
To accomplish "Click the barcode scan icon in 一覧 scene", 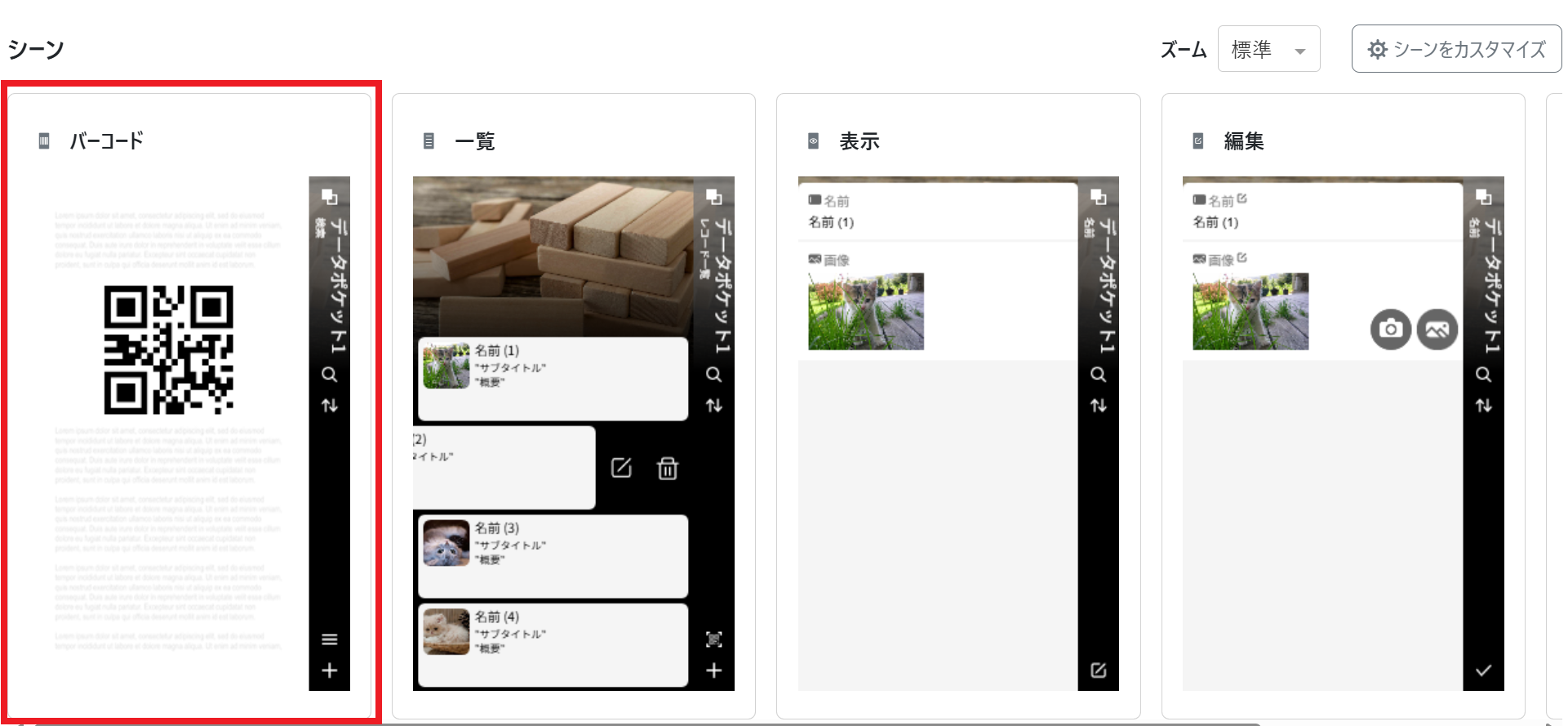I will click(x=714, y=639).
